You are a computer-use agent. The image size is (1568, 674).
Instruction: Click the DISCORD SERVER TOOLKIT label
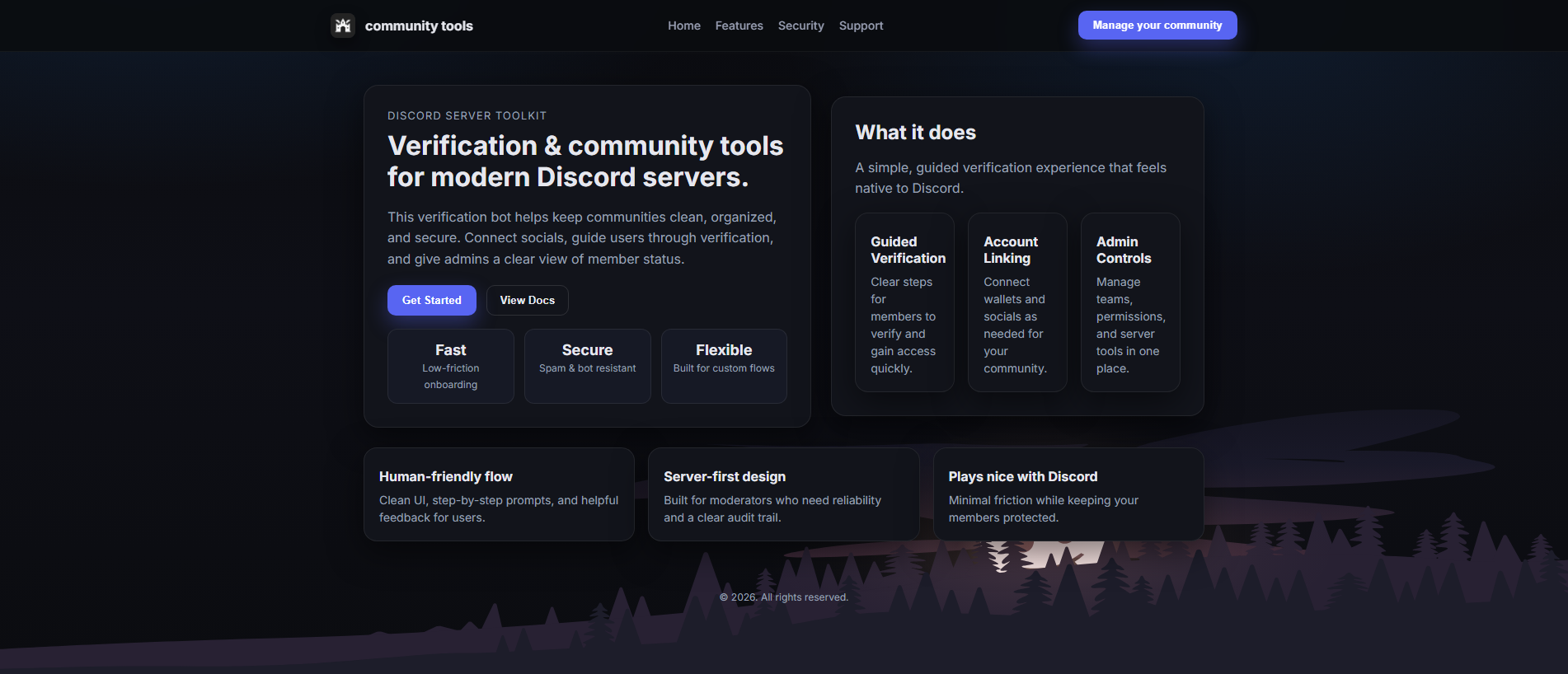pos(467,116)
